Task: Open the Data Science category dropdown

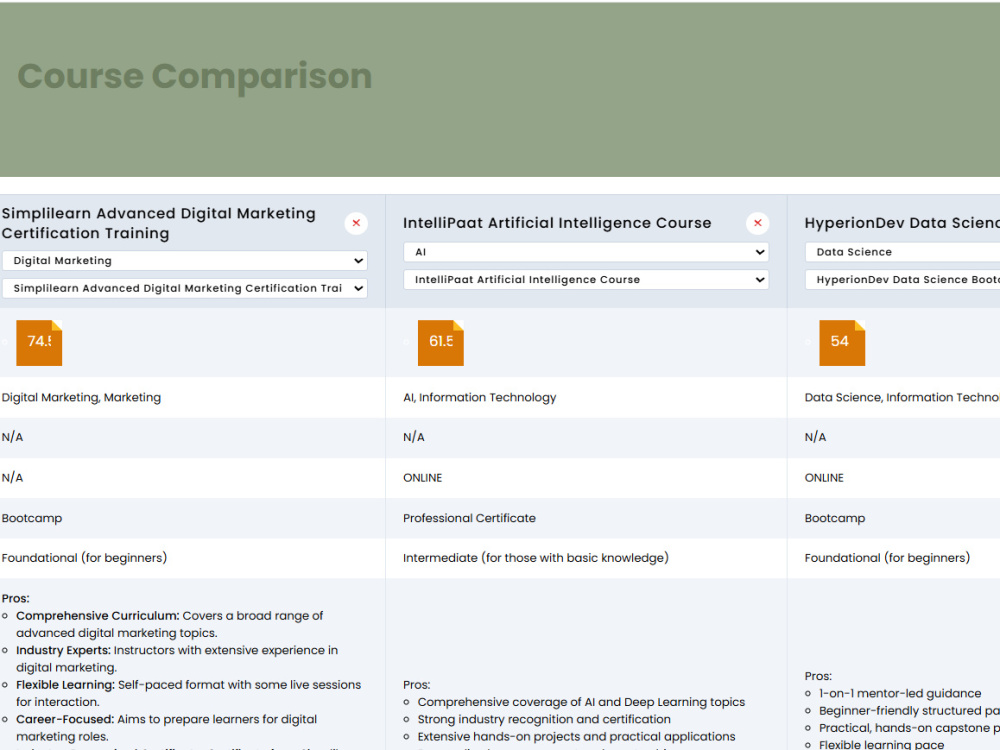Action: click(902, 252)
